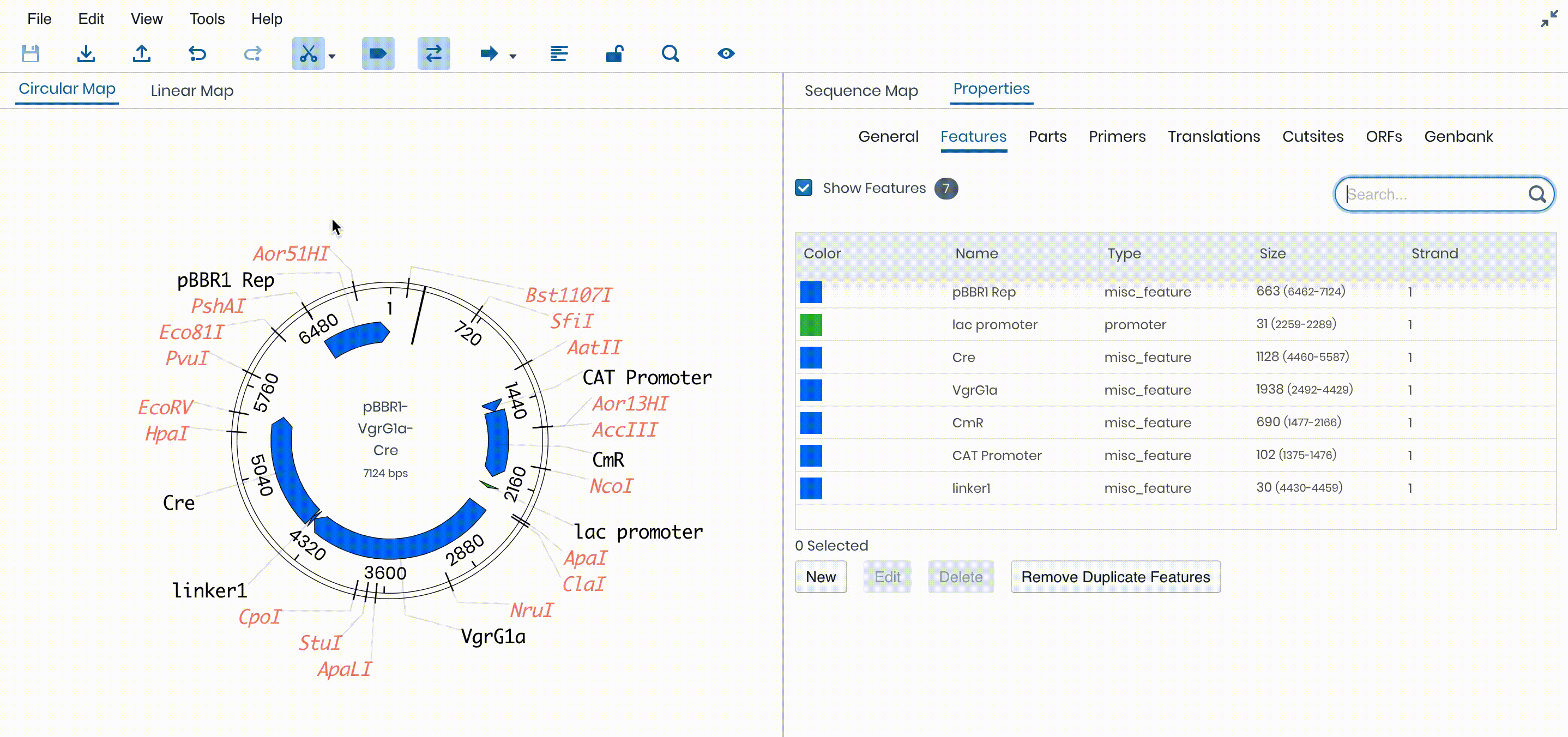Click the download/import icon
This screenshot has width=1568, height=737.
pos(86,53)
